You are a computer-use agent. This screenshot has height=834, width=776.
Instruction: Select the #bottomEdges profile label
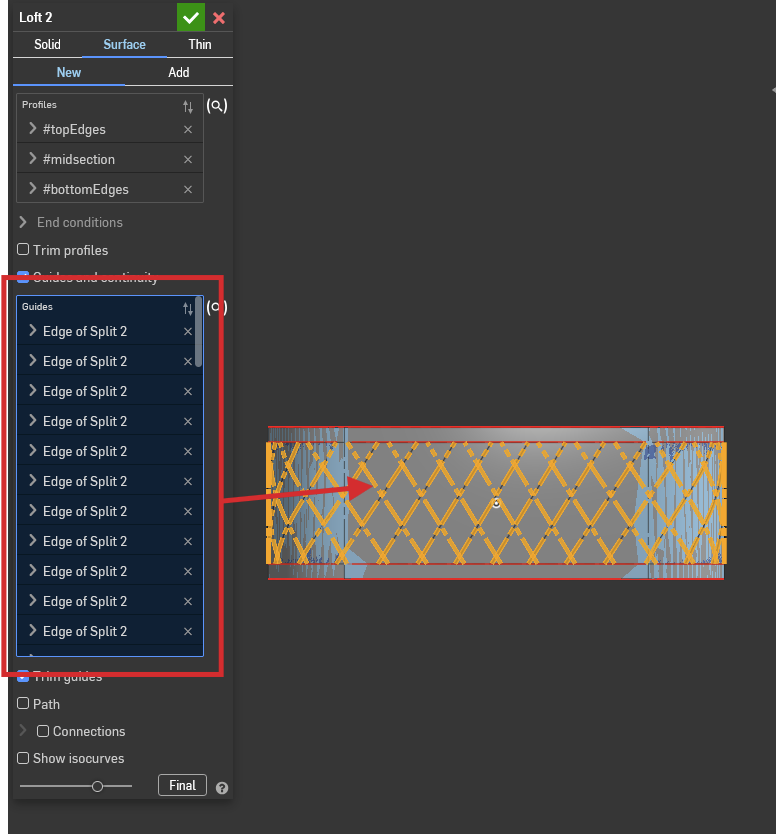pyautogui.click(x=86, y=189)
